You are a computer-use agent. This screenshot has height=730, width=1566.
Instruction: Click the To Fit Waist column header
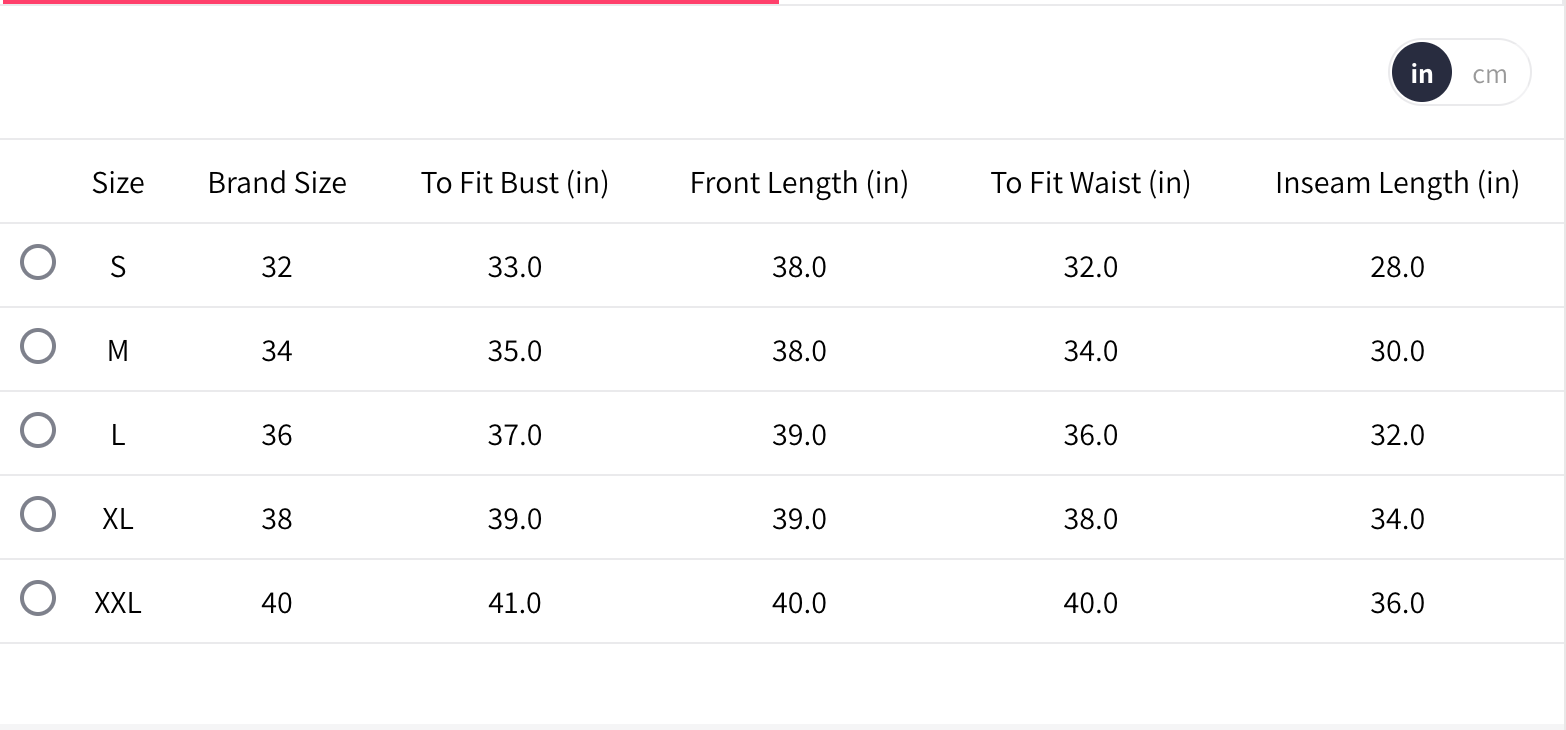(1090, 183)
